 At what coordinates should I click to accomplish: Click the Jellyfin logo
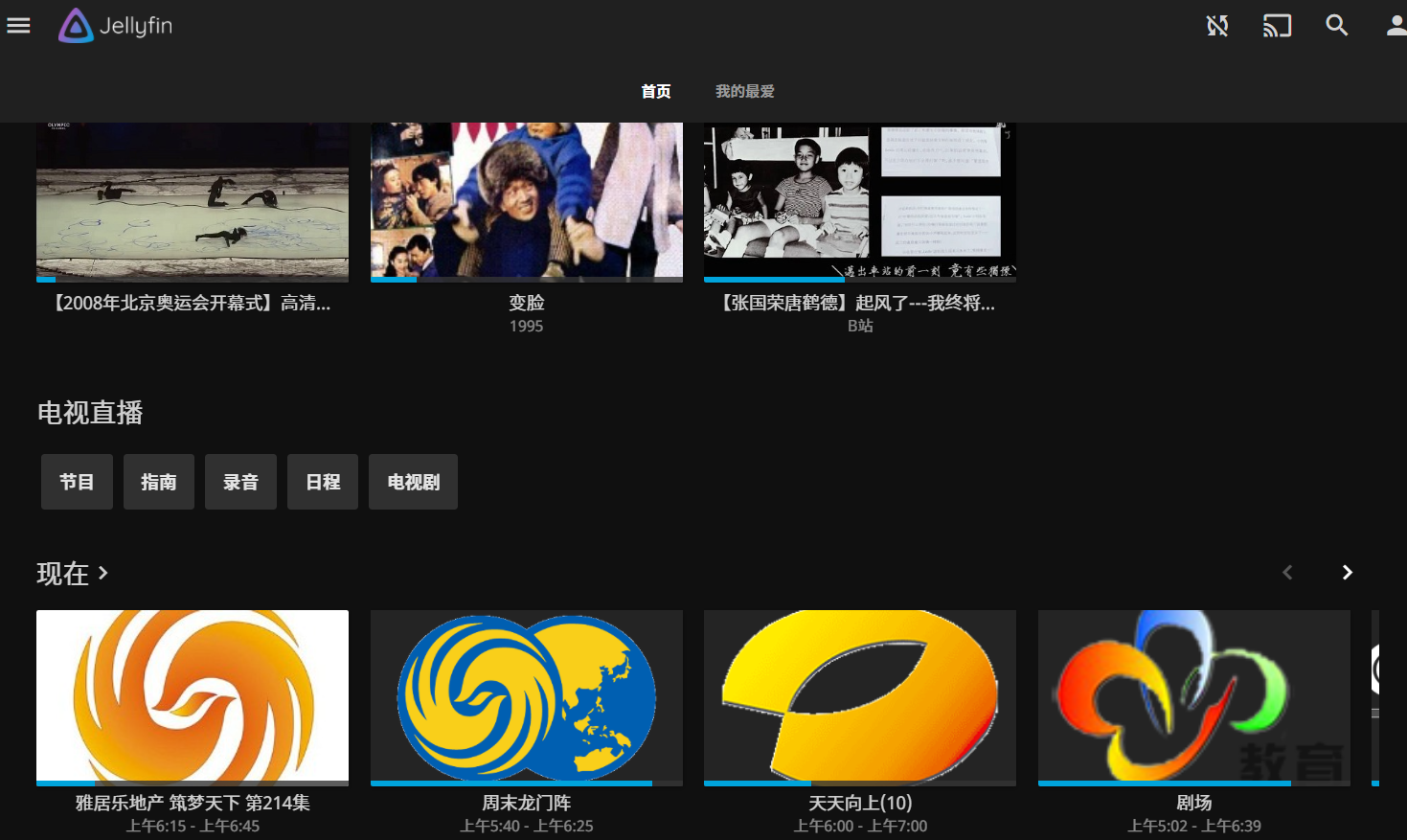(116, 26)
